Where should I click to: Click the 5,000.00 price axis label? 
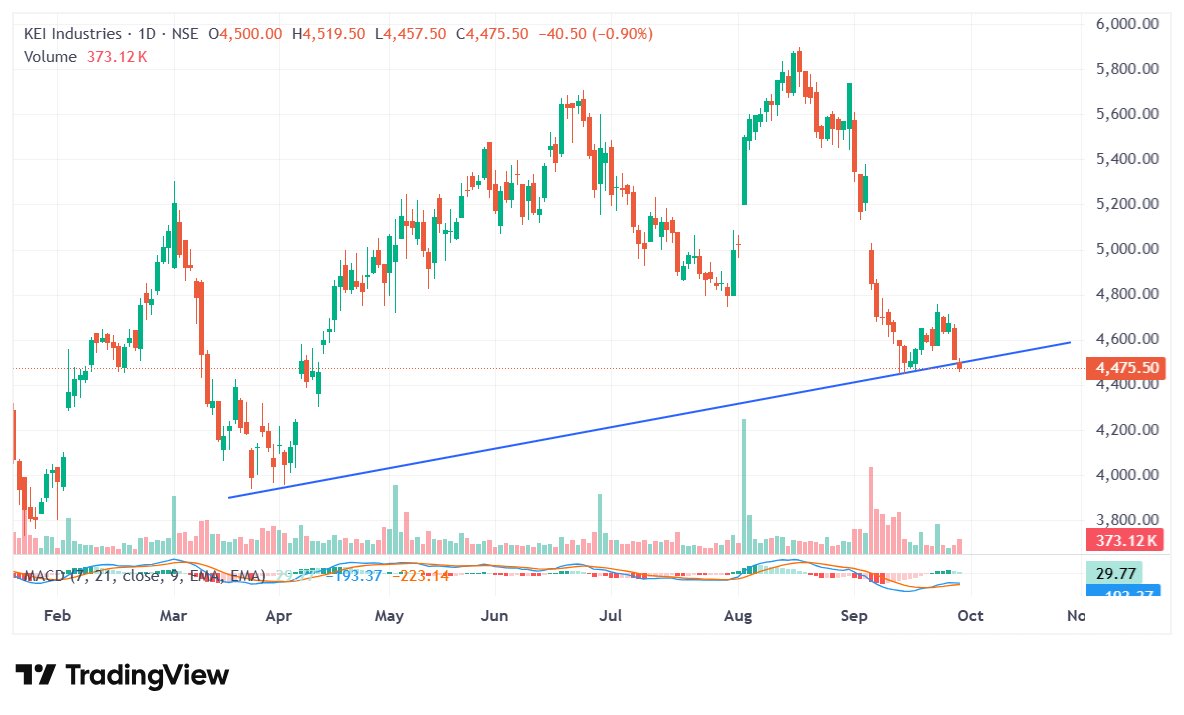point(1127,249)
